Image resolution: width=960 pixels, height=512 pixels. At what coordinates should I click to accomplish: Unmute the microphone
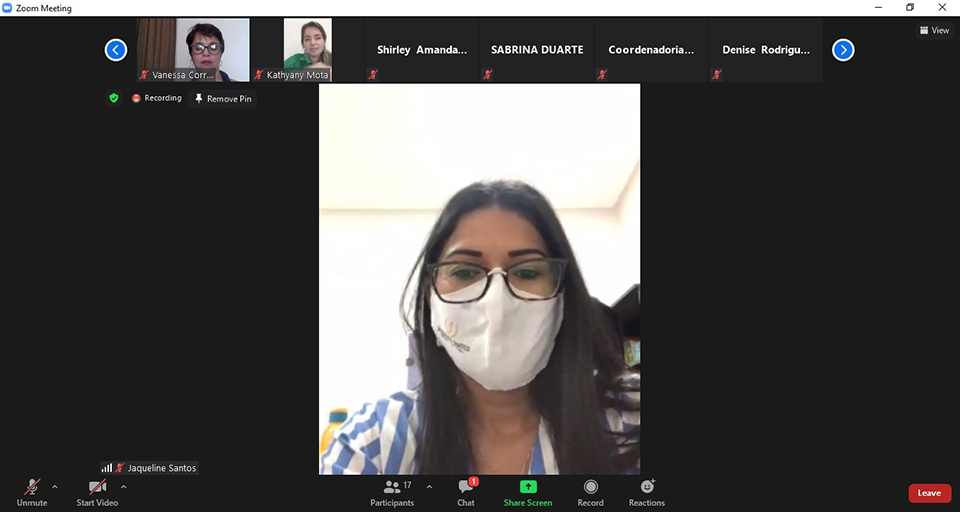point(32,487)
